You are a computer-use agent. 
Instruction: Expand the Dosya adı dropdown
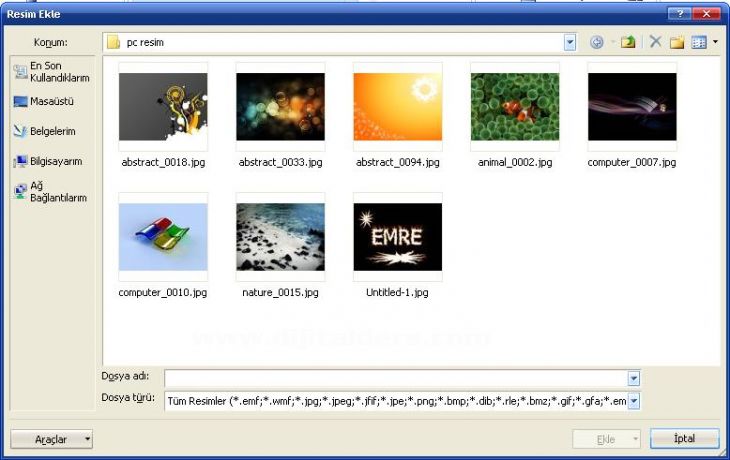pyautogui.click(x=634, y=378)
